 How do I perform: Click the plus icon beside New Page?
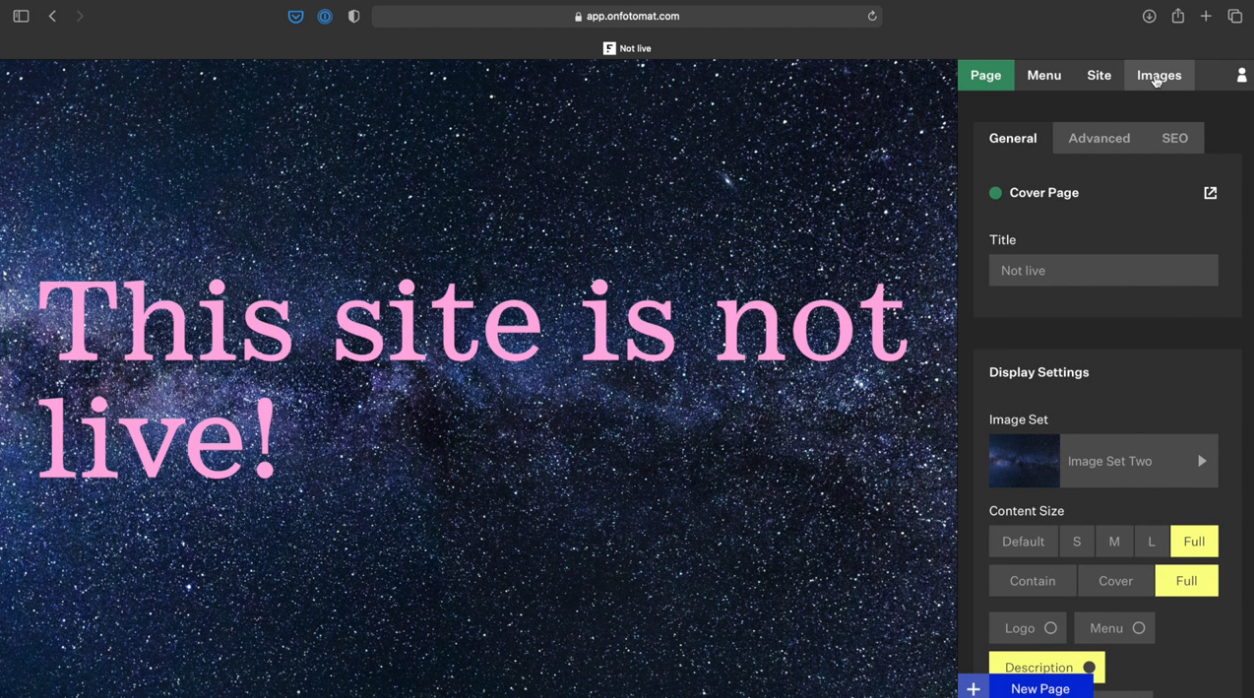(973, 689)
